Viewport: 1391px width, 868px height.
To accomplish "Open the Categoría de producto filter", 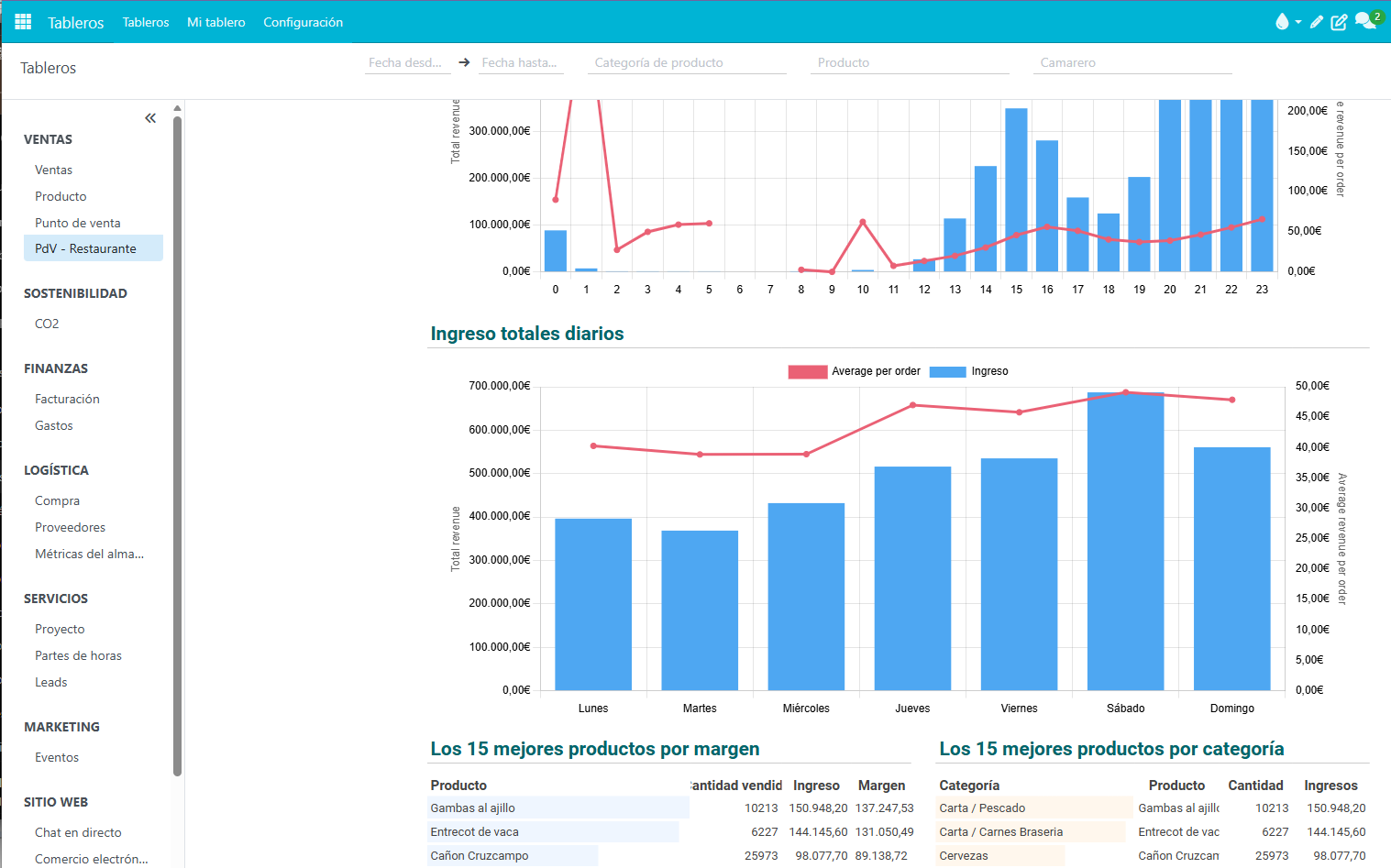I will point(689,62).
